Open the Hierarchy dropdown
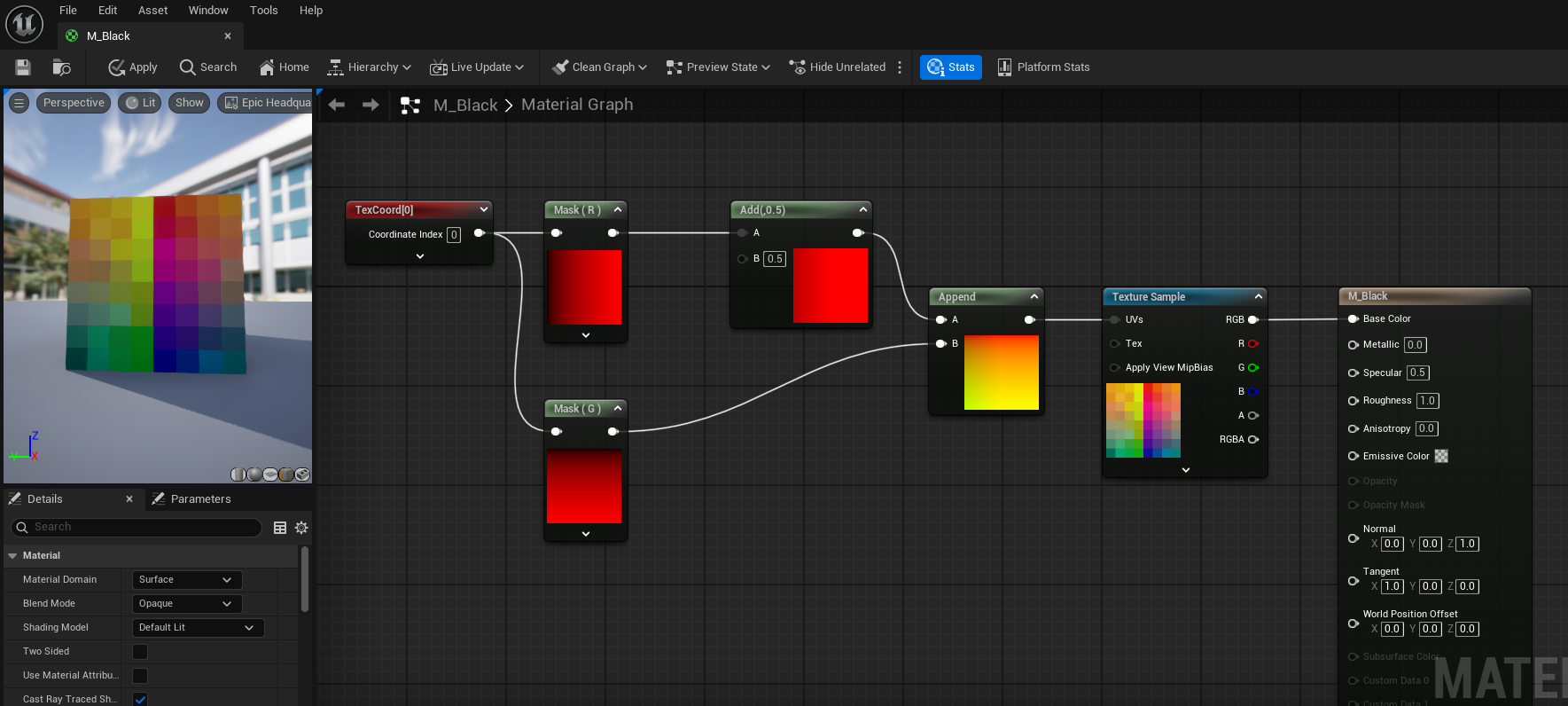 [x=370, y=67]
